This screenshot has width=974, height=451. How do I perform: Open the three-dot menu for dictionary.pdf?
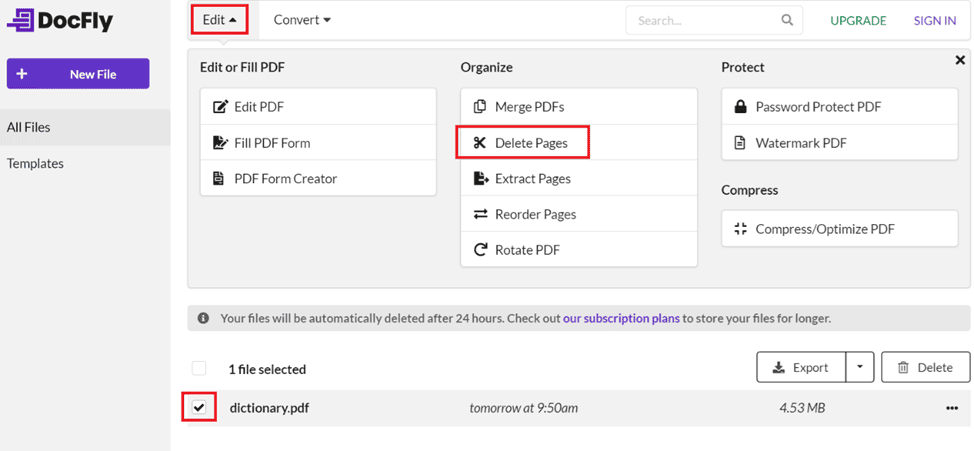pos(952,408)
